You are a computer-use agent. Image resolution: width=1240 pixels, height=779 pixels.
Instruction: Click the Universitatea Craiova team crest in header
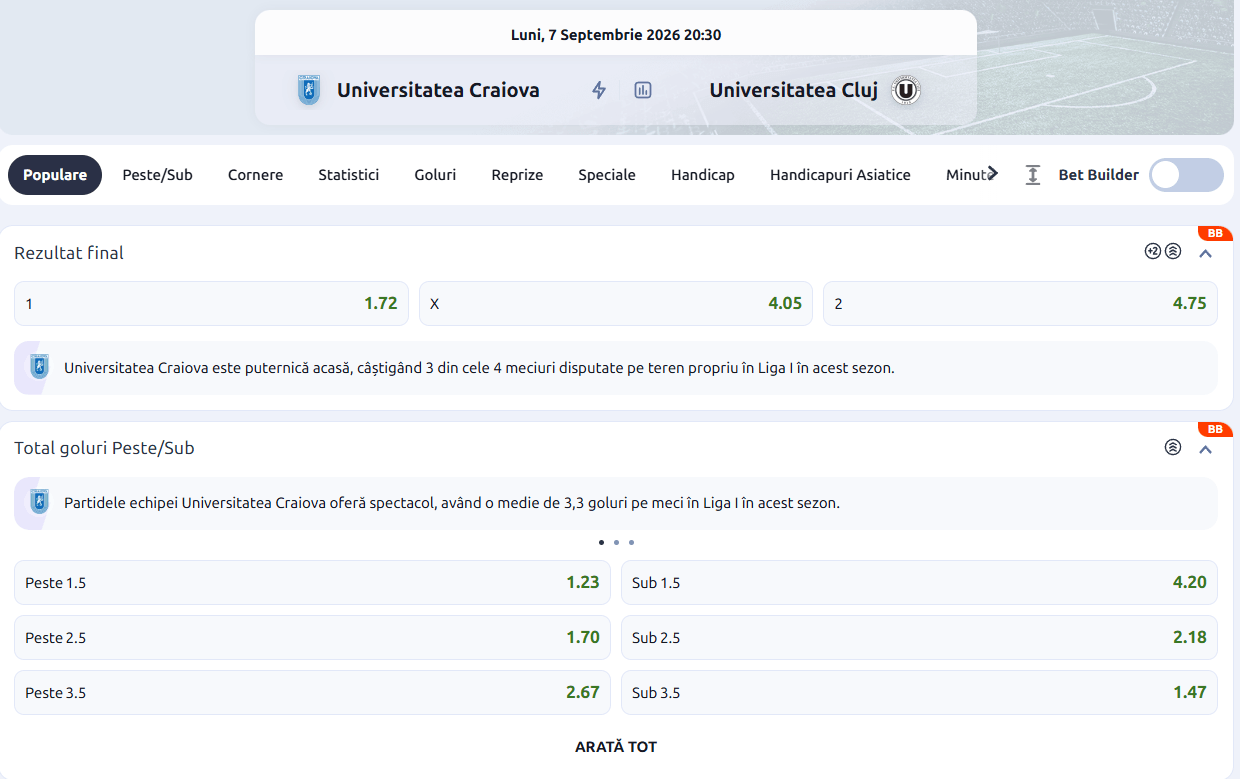309,90
